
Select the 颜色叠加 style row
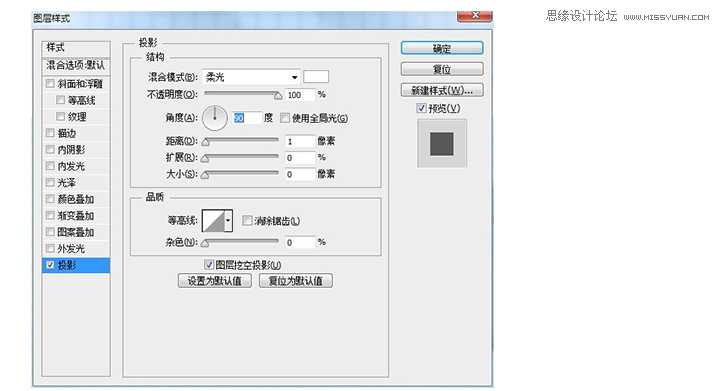tap(76, 199)
